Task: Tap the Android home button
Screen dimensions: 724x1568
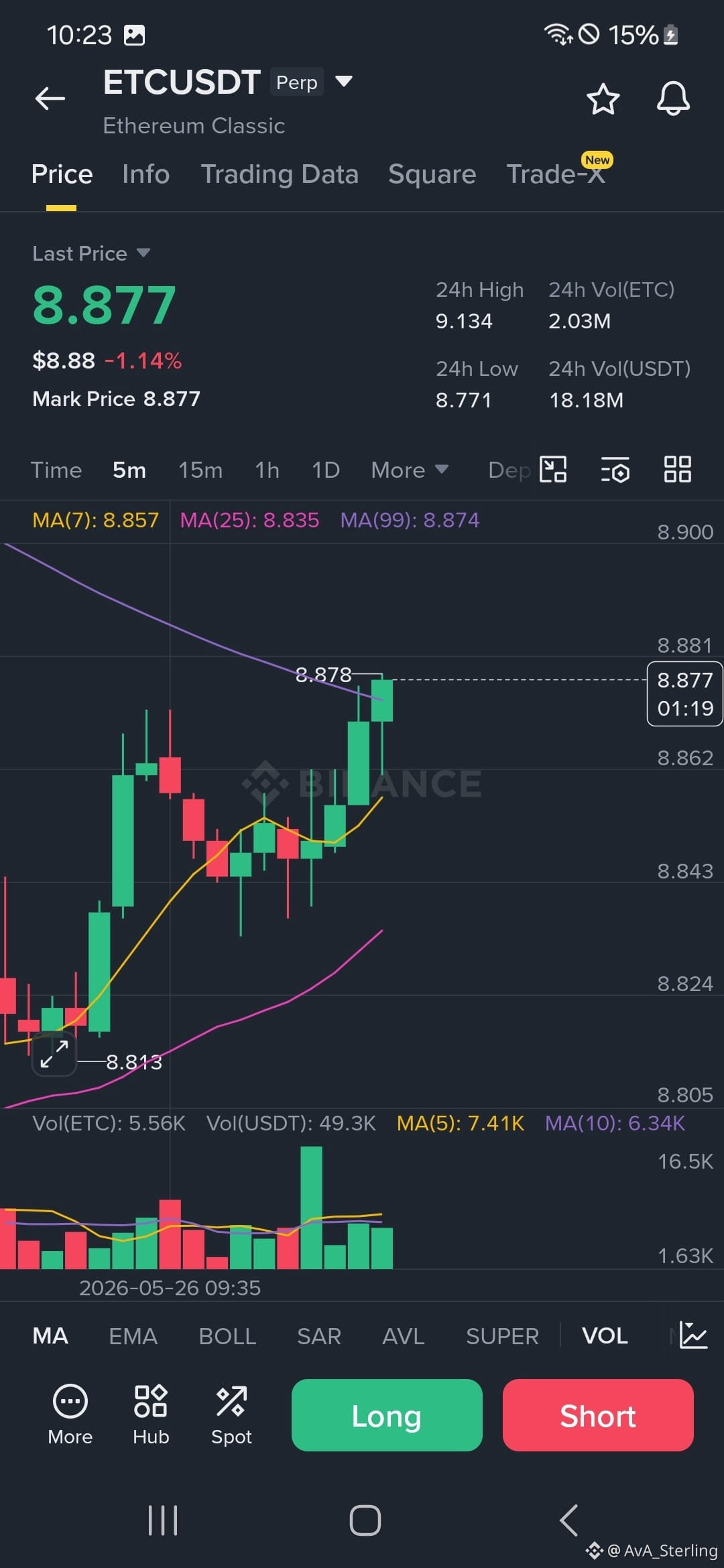Action: tap(365, 1520)
